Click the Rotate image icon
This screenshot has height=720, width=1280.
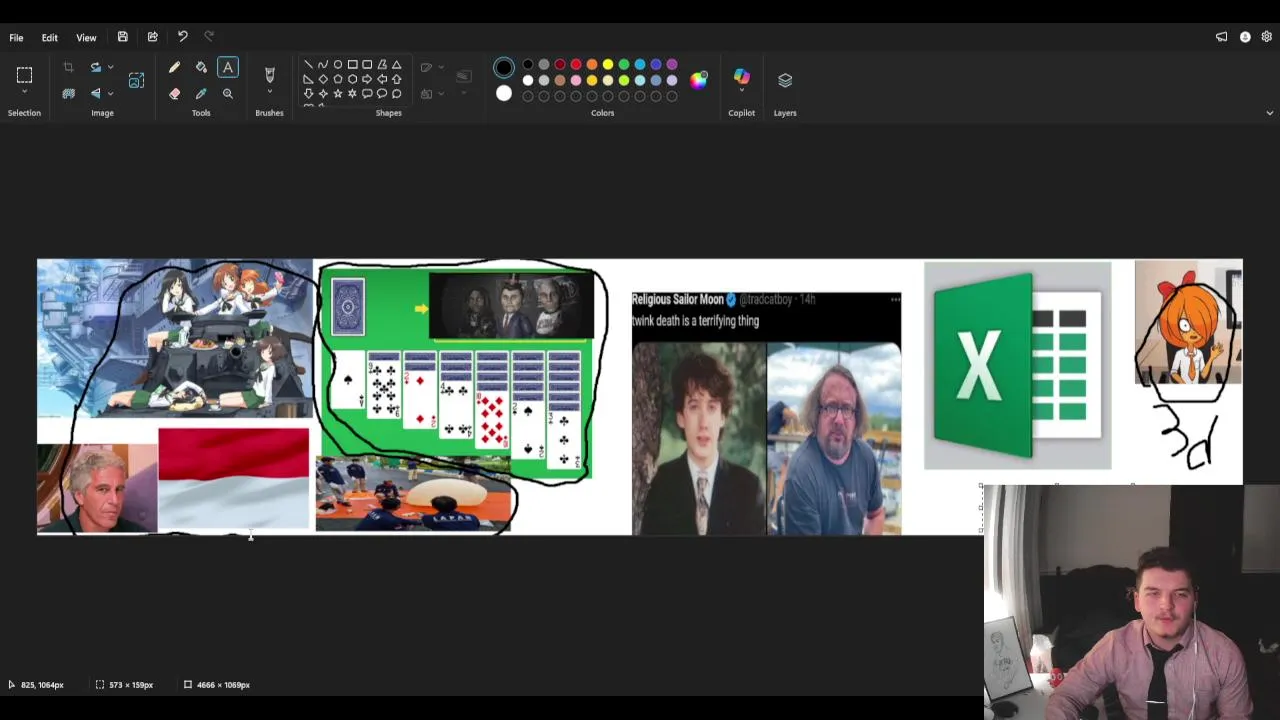pyautogui.click(x=95, y=67)
